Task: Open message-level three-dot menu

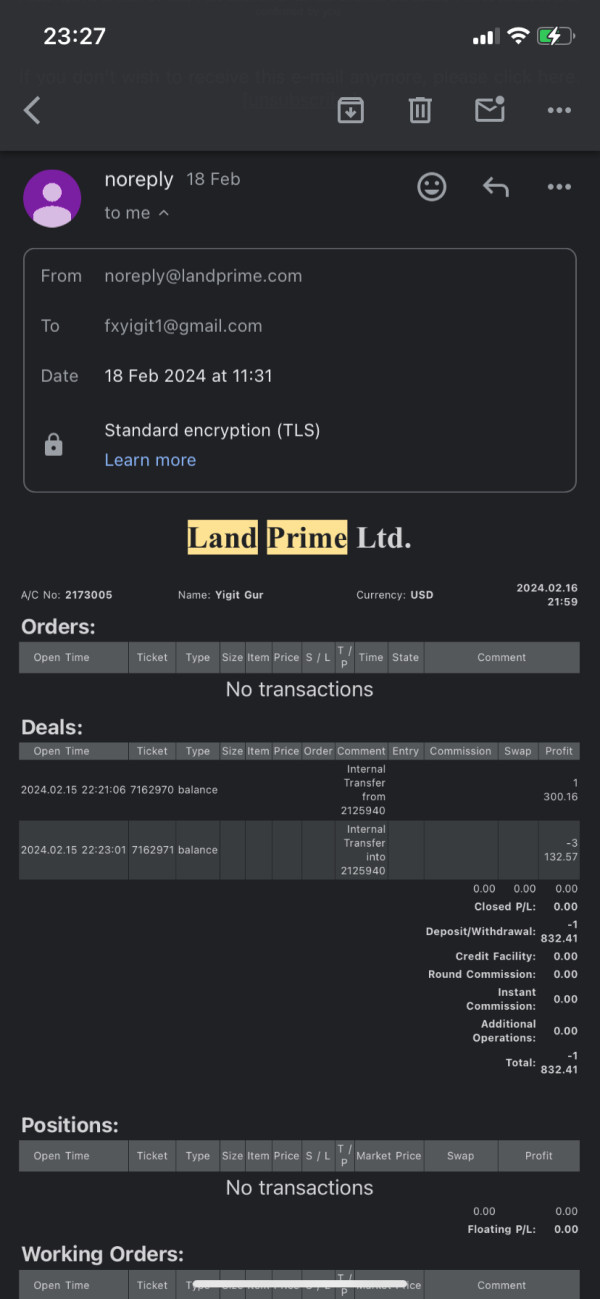Action: [559, 187]
